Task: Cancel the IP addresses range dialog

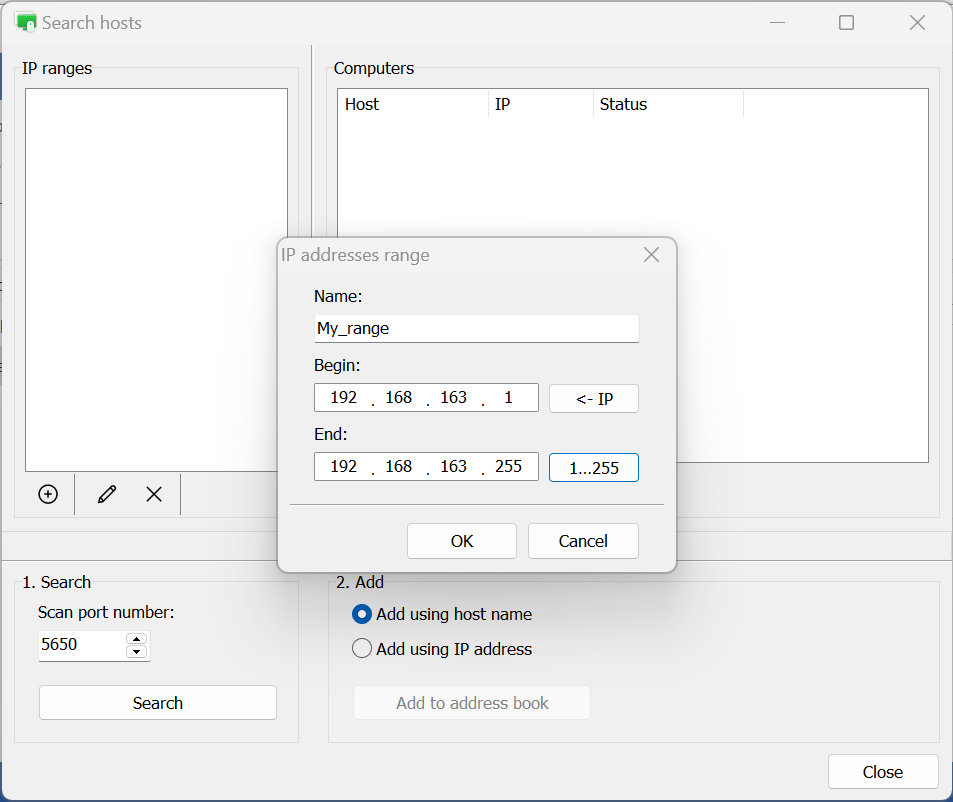Action: (583, 541)
